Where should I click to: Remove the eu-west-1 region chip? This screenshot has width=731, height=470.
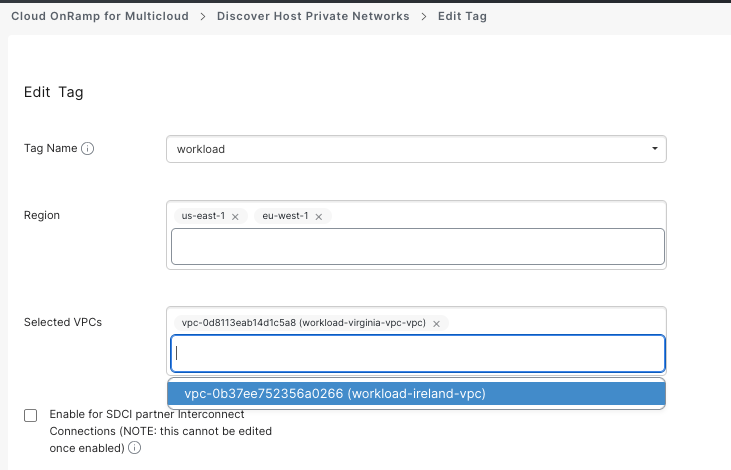(x=316, y=216)
